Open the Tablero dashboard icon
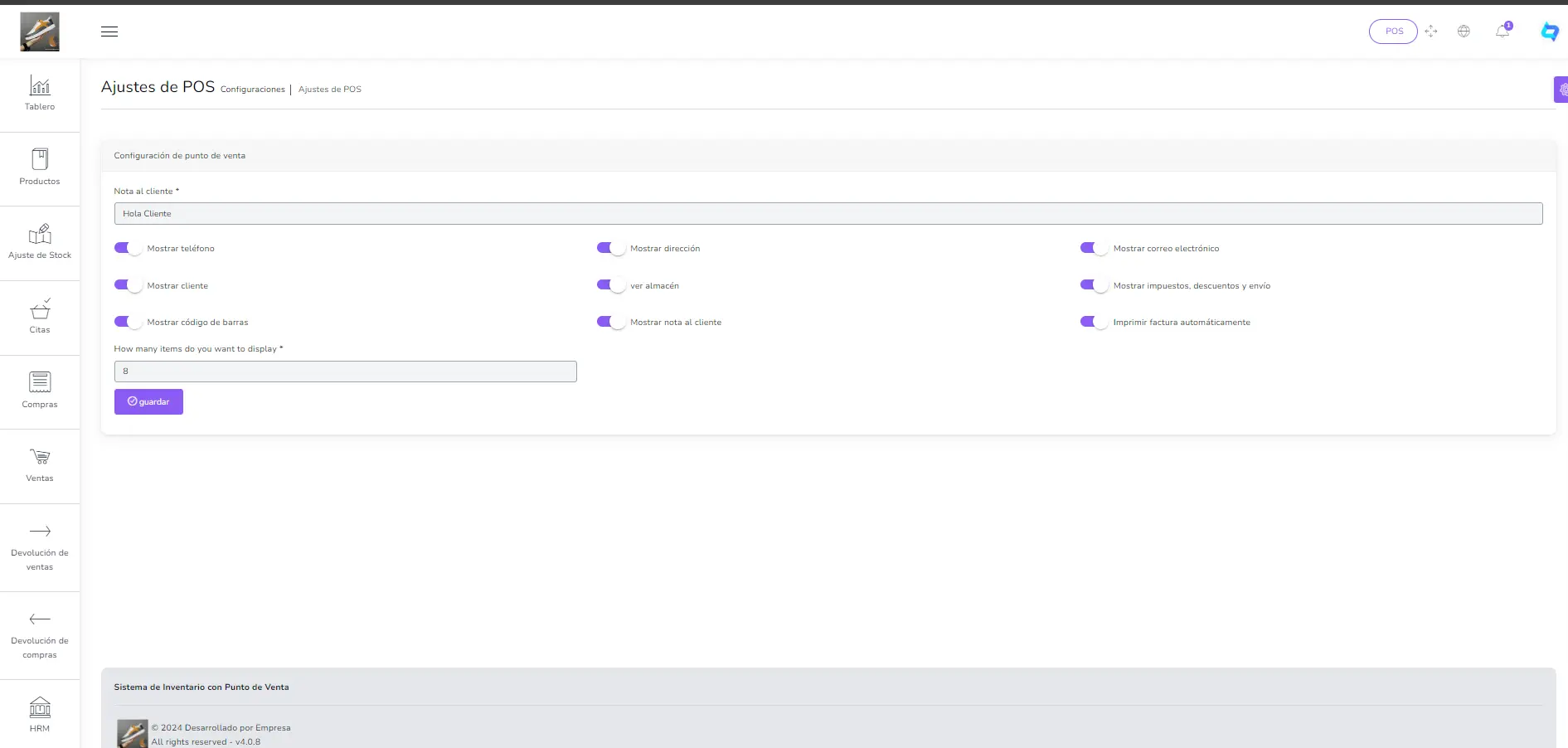Screen dimensions: 1568x748 click(x=40, y=86)
